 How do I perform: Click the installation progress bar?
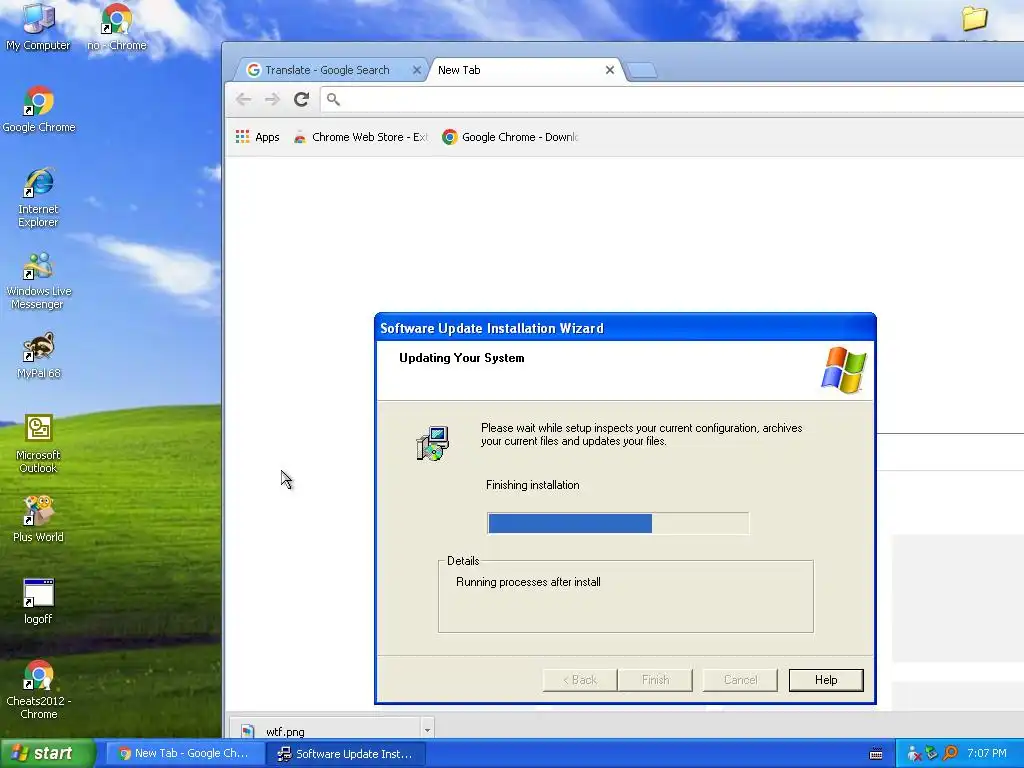pos(618,523)
